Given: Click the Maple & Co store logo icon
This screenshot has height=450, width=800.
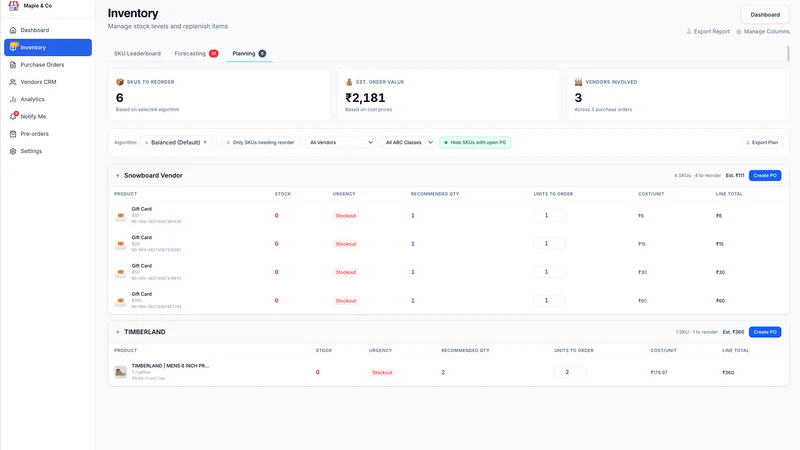Looking at the screenshot, I should tap(14, 6).
